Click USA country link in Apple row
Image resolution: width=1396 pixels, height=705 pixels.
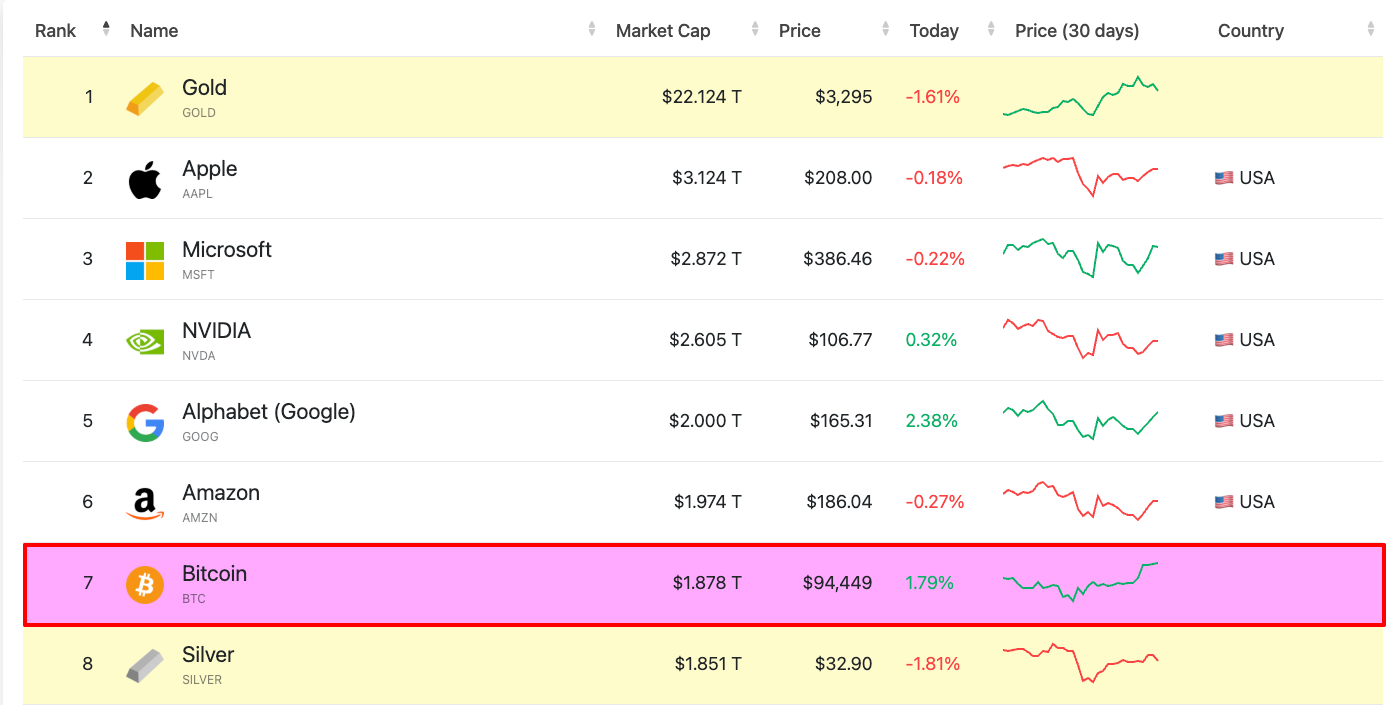coord(1257,178)
